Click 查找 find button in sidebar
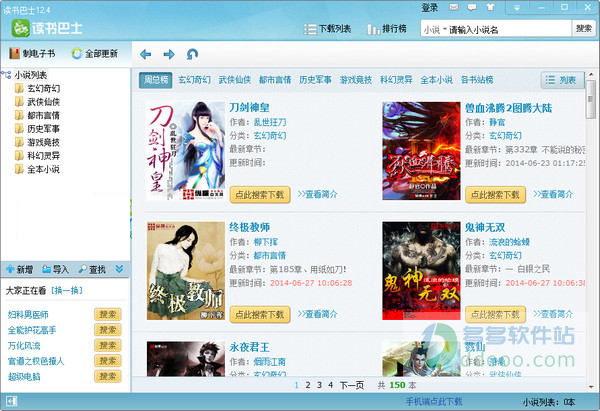This screenshot has width=600, height=411. 92,269
